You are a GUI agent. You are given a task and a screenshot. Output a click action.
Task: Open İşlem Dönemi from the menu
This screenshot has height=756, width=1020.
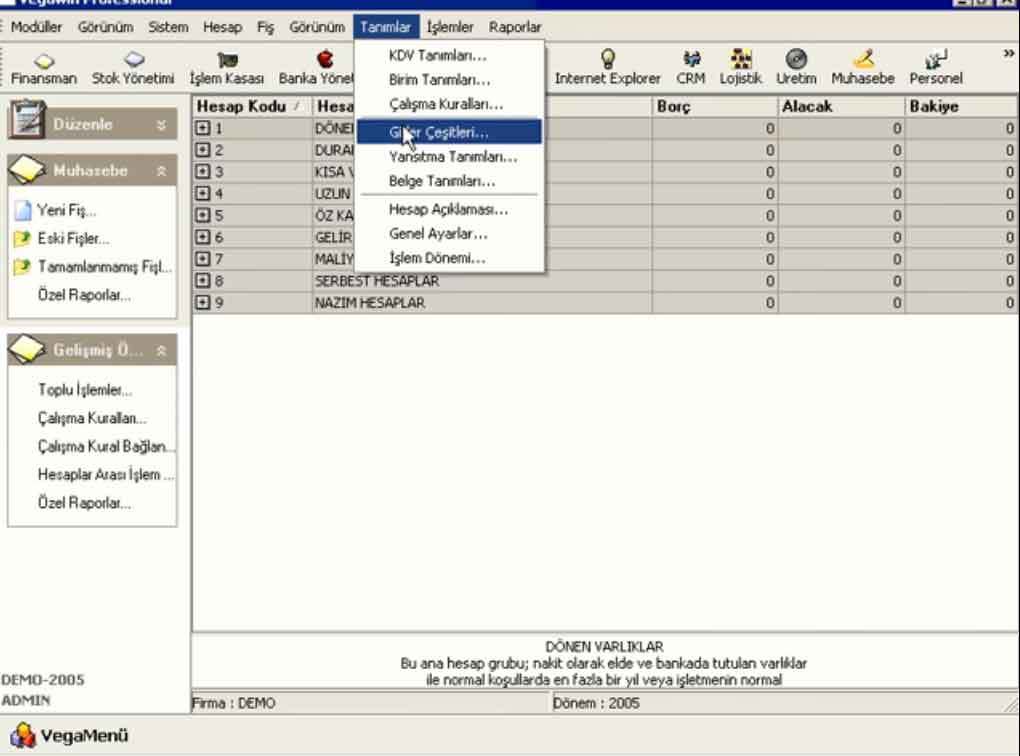[450, 258]
